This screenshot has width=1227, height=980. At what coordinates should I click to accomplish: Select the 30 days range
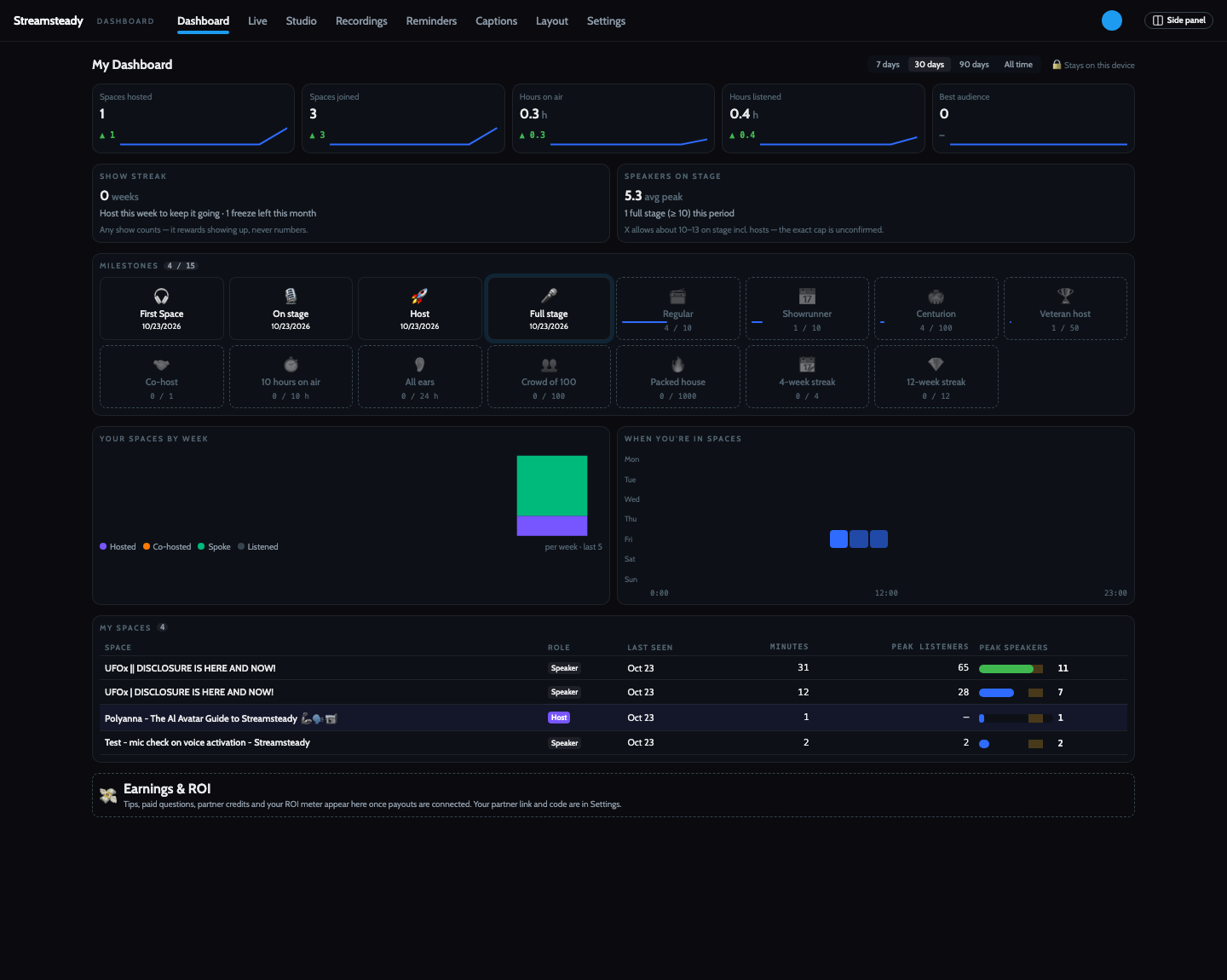coord(929,65)
